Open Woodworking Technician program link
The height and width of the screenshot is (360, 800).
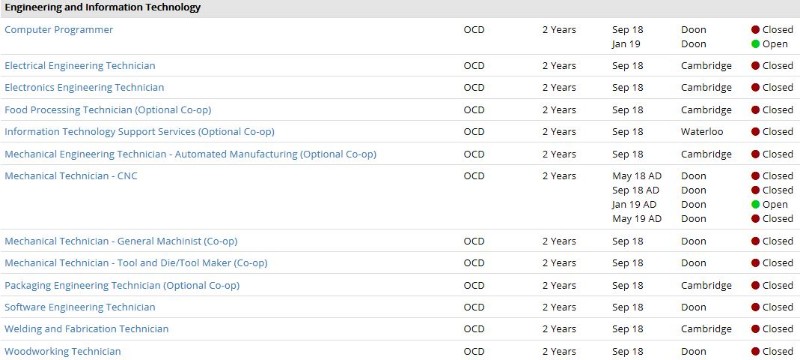(x=63, y=351)
